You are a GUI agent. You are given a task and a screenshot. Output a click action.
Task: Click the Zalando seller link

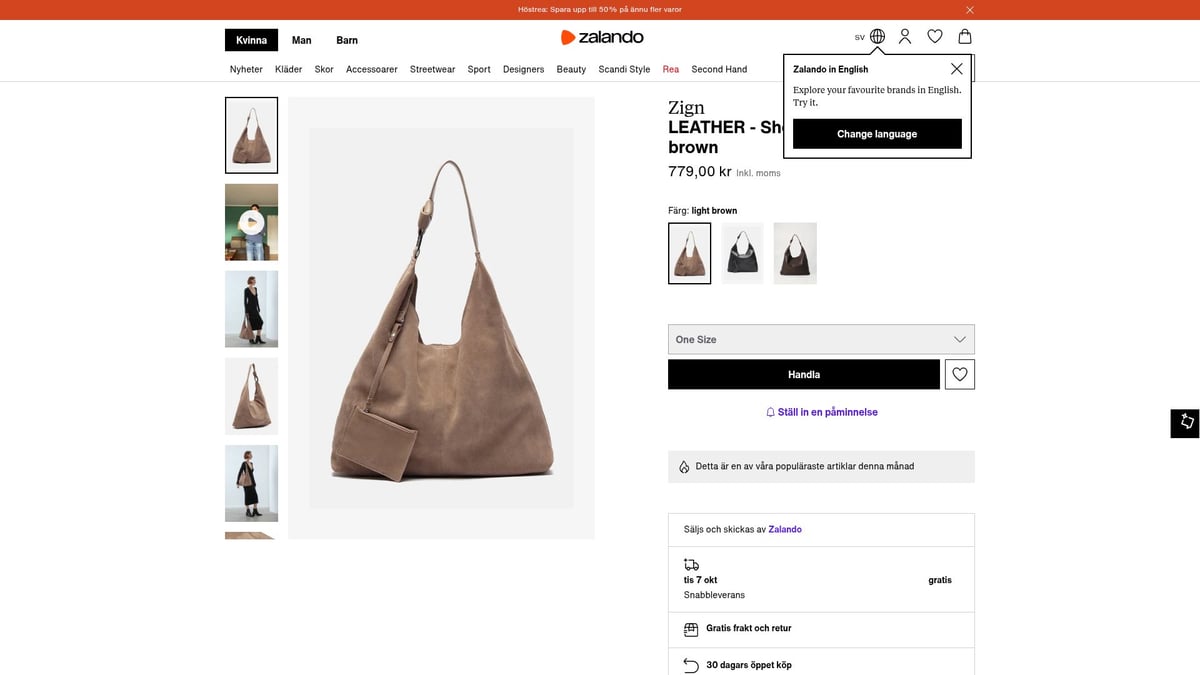coord(785,529)
